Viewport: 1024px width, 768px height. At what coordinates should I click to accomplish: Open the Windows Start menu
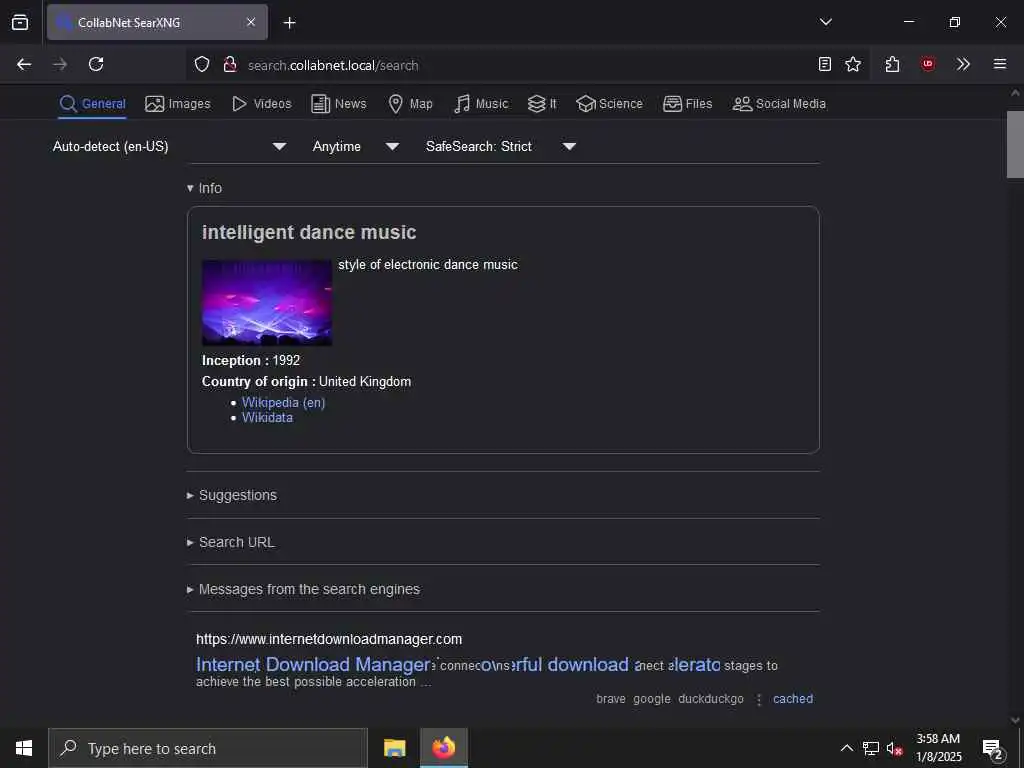(24, 748)
